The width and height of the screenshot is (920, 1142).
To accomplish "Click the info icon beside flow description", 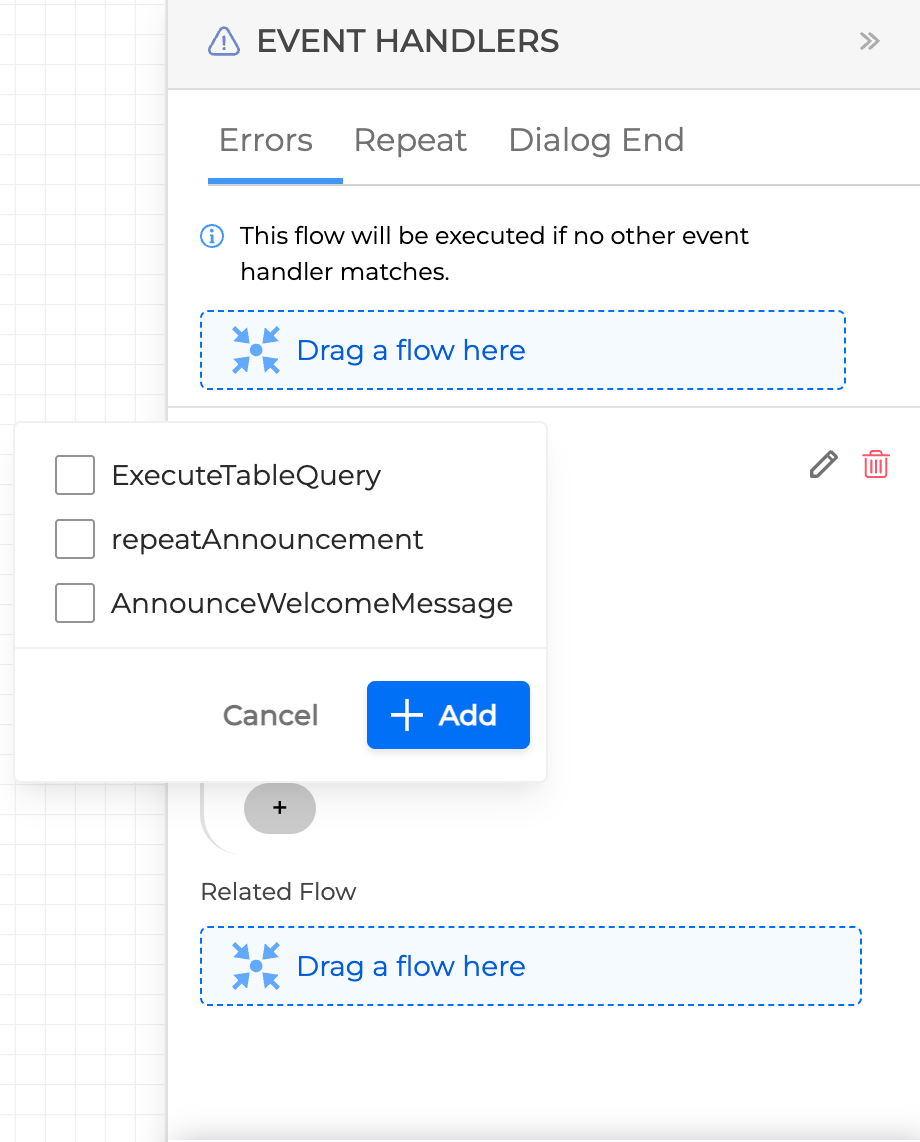I will tap(212, 236).
